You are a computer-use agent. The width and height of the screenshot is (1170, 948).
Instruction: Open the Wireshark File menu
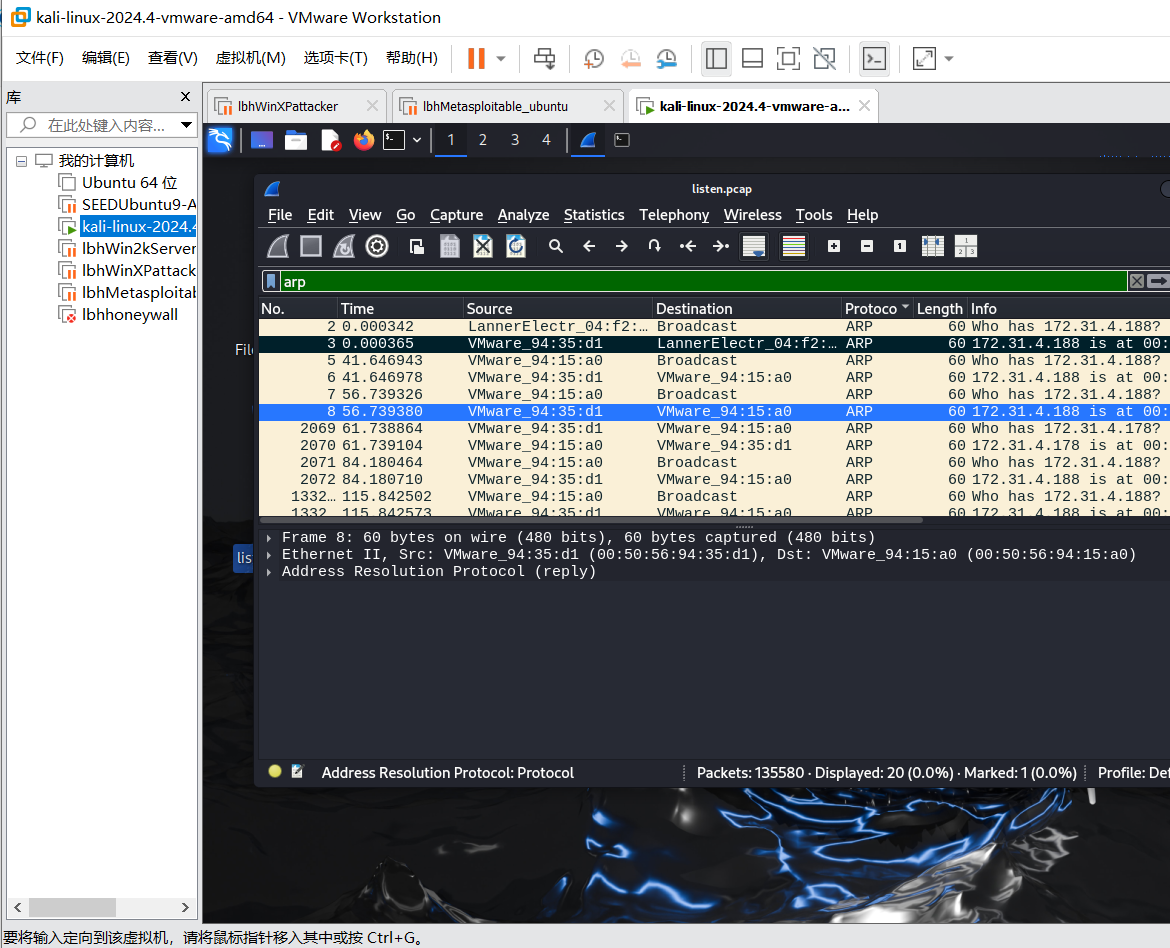(x=280, y=215)
